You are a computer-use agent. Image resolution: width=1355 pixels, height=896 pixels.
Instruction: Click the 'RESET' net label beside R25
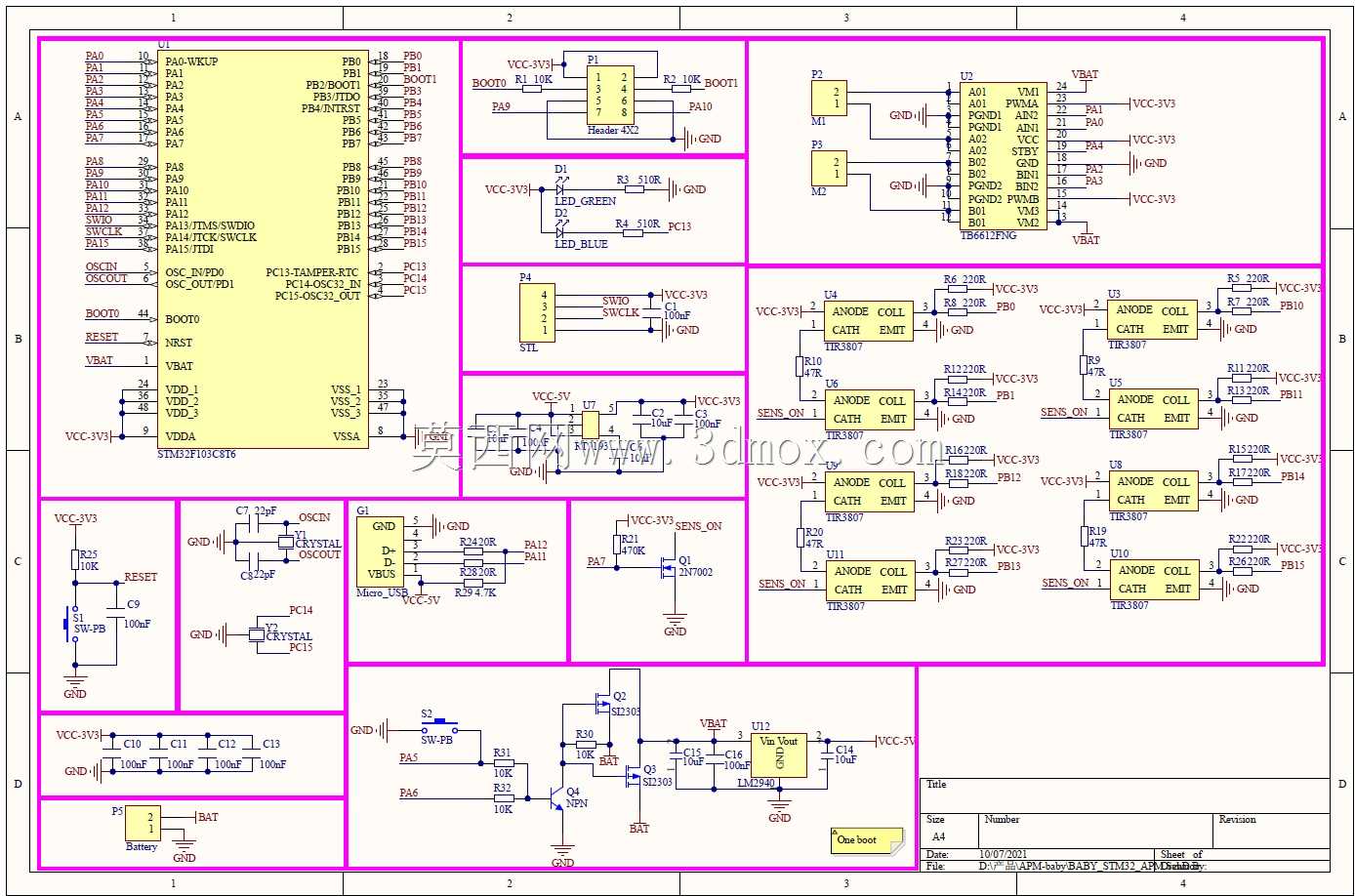coord(141,577)
